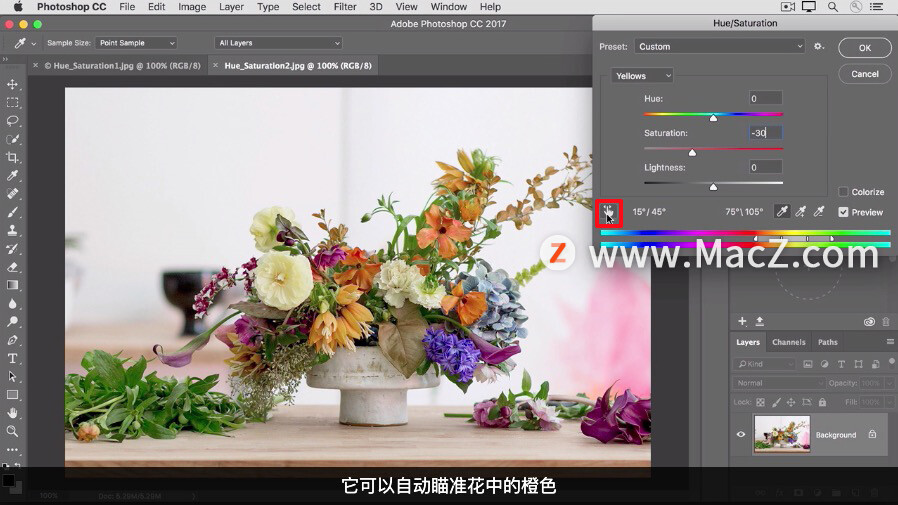Click the Hue slider handle
The height and width of the screenshot is (505, 898).
pos(713,118)
